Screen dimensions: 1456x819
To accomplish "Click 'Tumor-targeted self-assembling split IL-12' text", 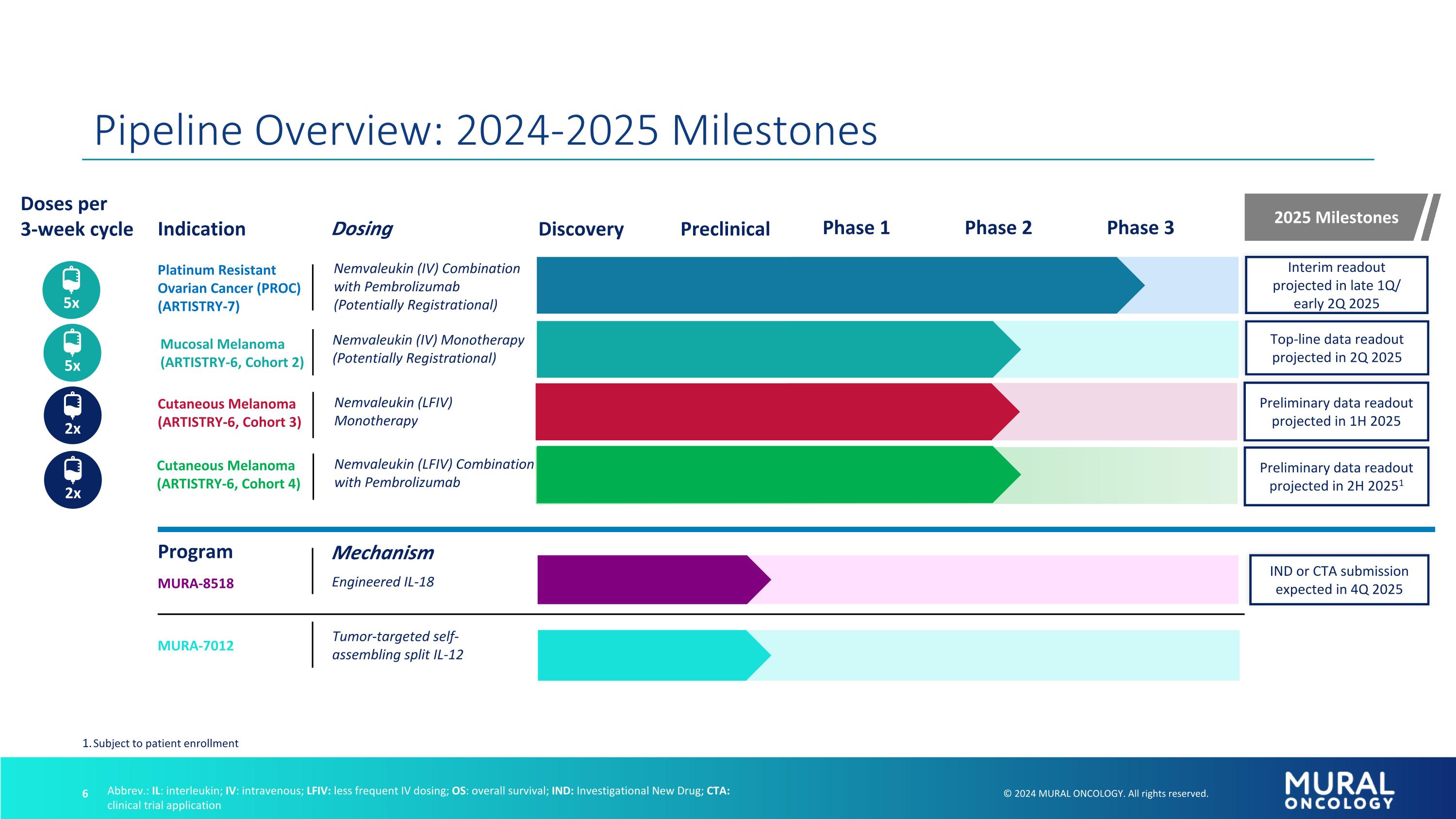I will pyautogui.click(x=397, y=646).
